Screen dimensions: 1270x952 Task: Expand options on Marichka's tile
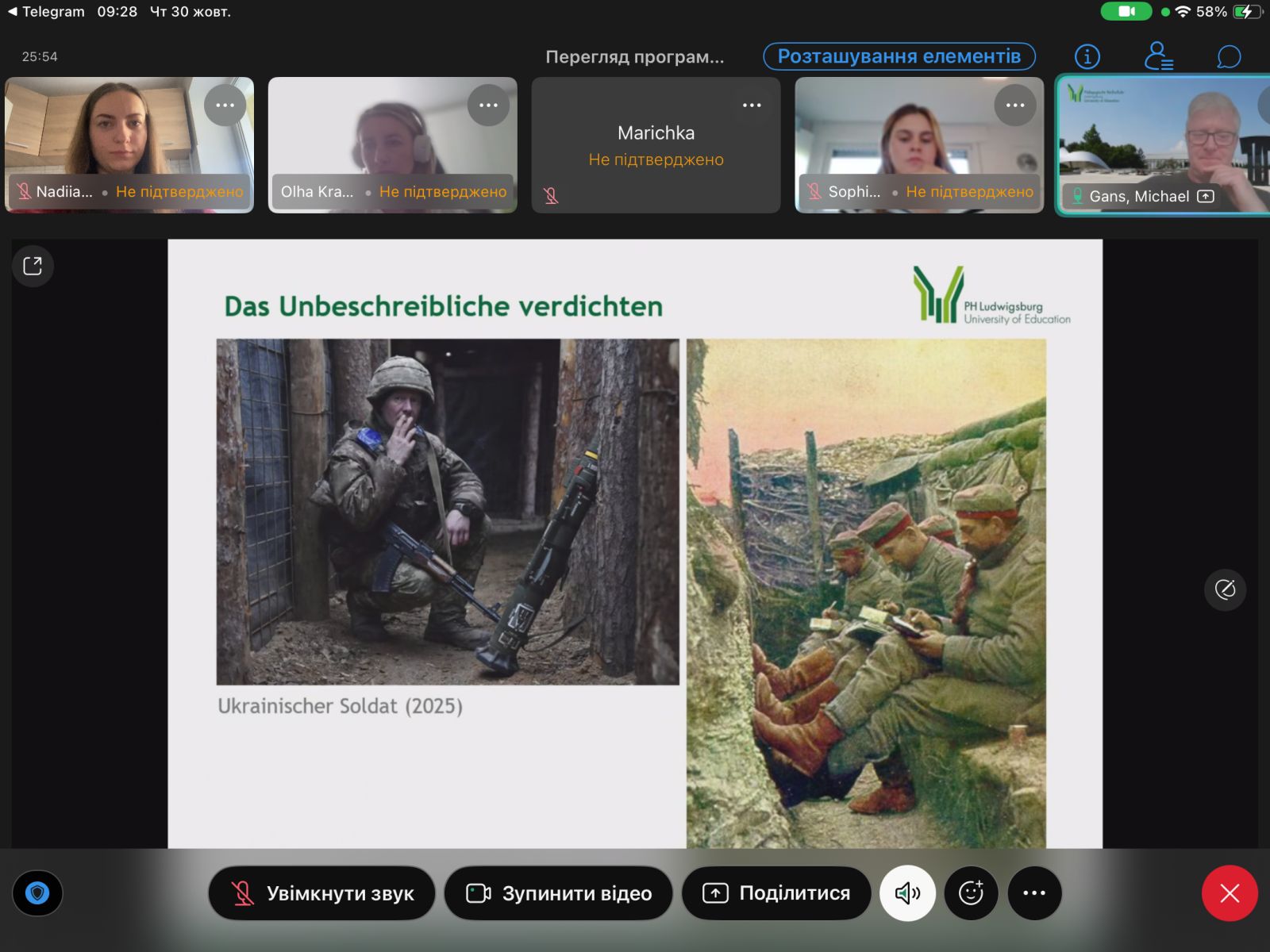pyautogui.click(x=752, y=105)
